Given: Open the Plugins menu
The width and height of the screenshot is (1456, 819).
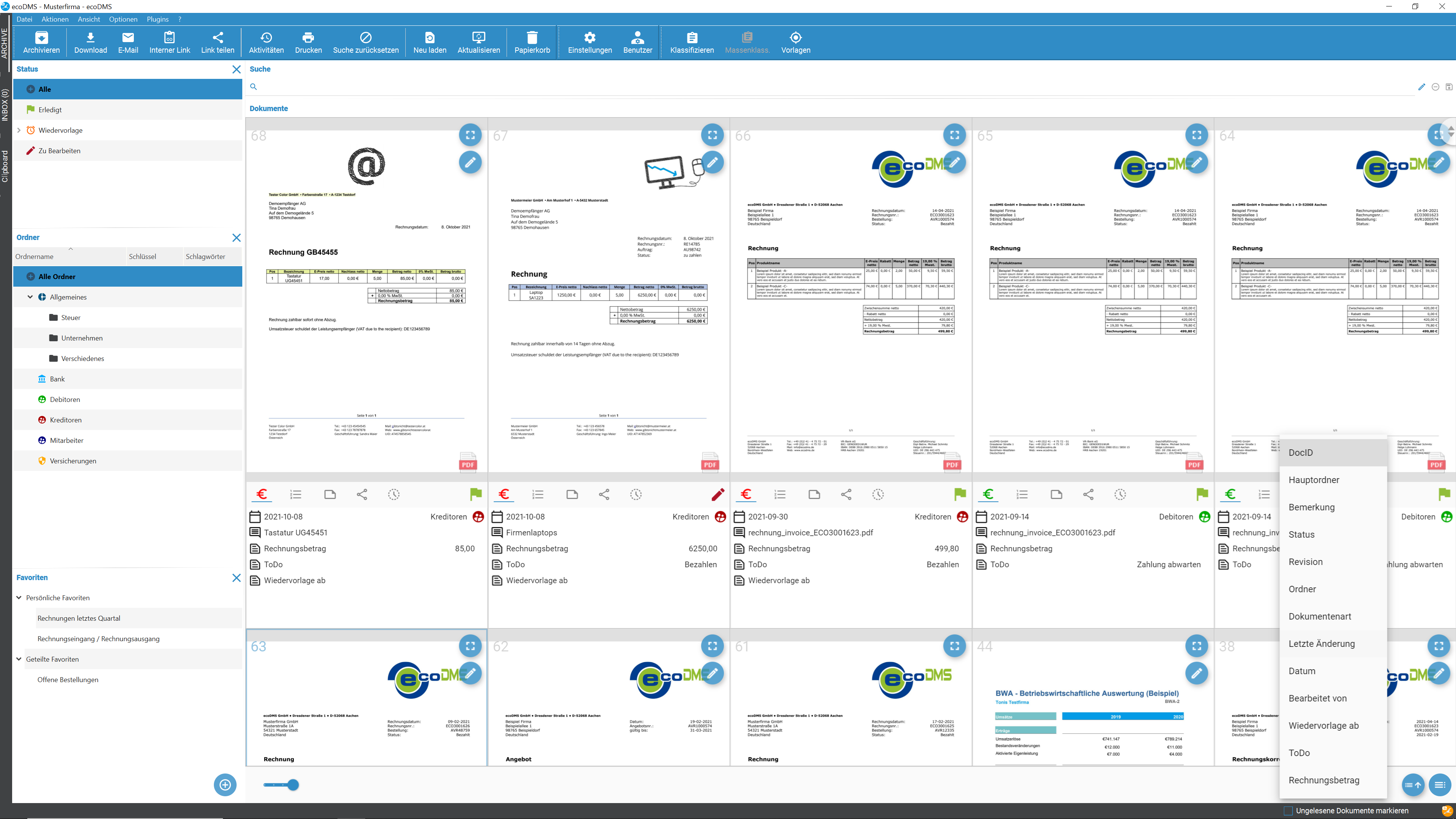Looking at the screenshot, I should pos(158,19).
